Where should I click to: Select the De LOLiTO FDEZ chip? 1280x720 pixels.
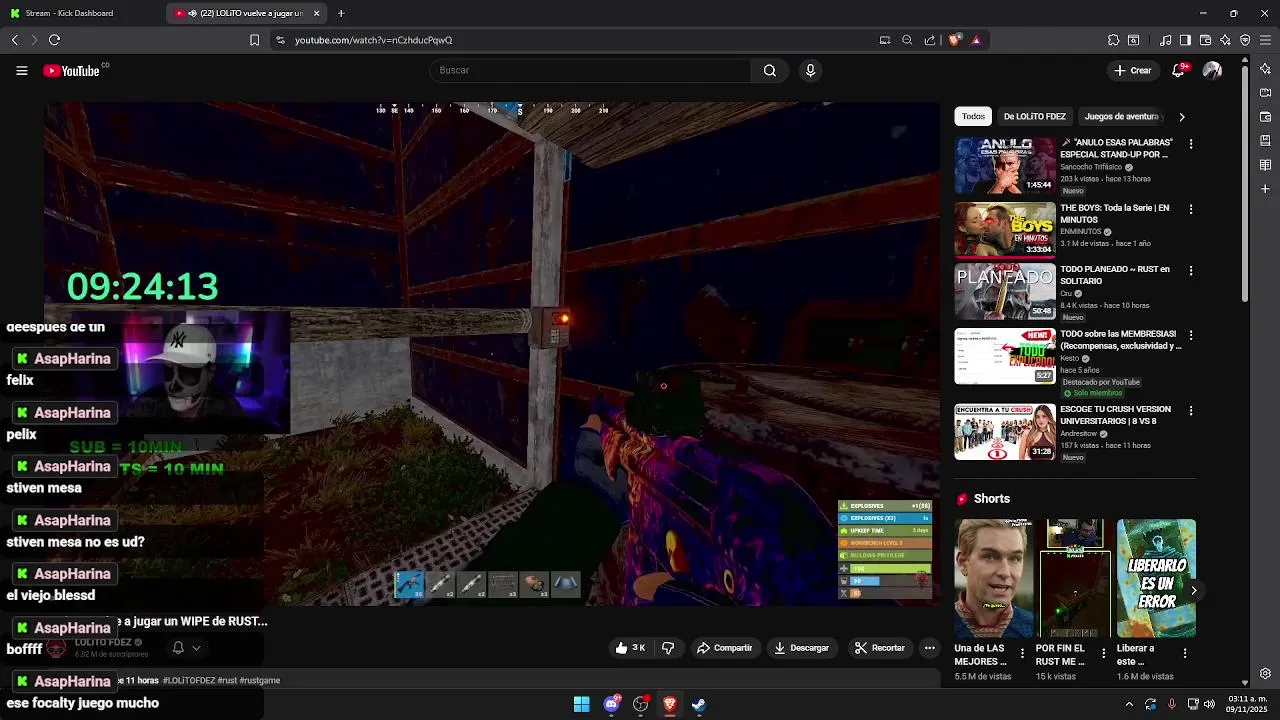(x=1034, y=116)
